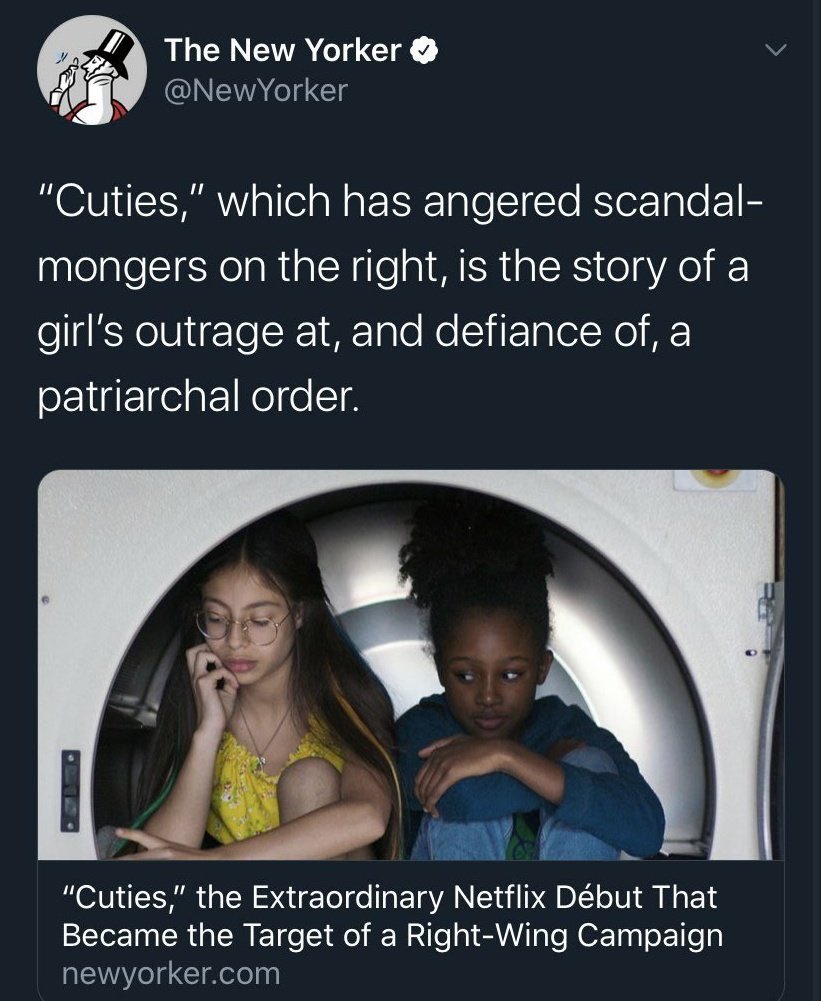
Task: Click the blue verified checkmark badge
Action: coord(423,50)
